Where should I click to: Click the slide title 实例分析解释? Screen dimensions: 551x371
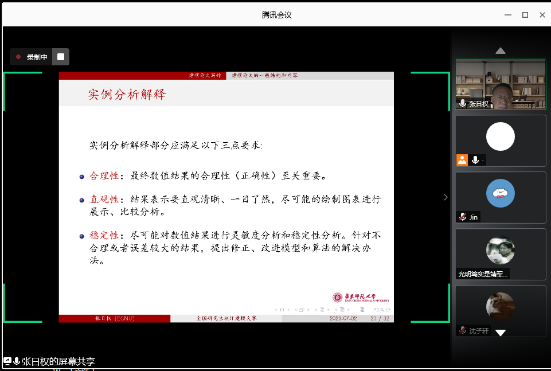point(127,94)
